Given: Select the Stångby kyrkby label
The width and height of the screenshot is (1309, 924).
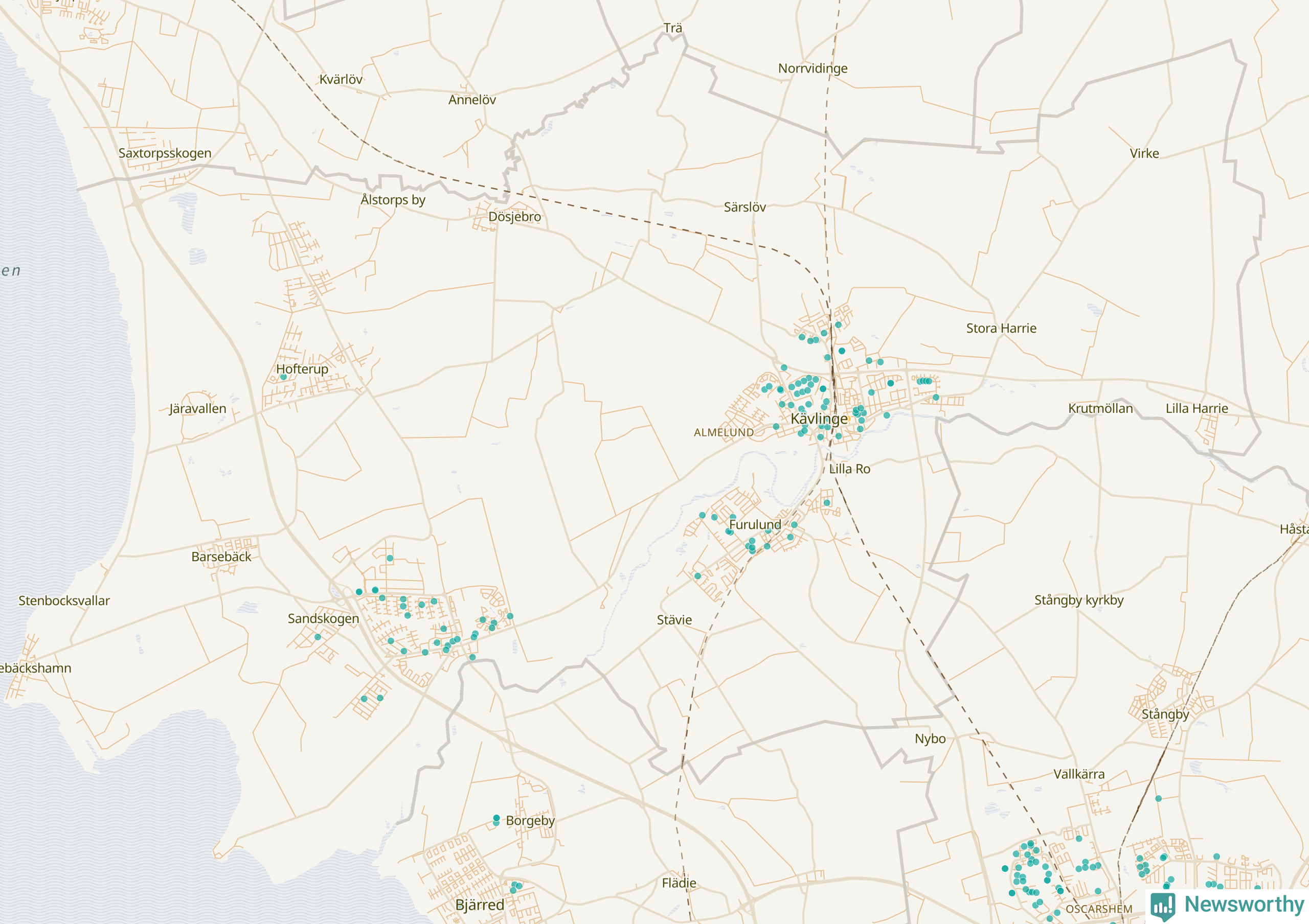Looking at the screenshot, I should click(x=1079, y=600).
